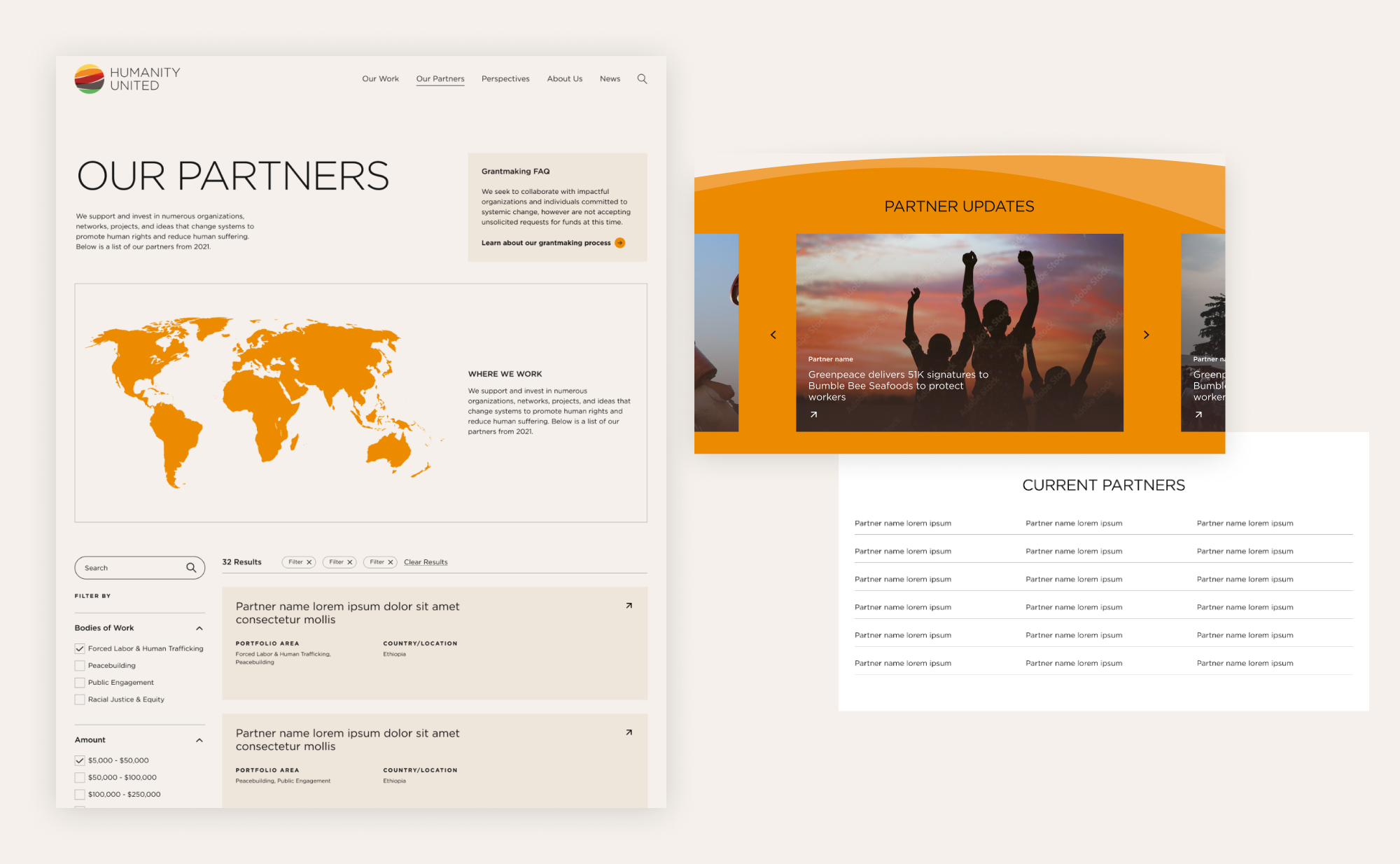Click the Clear Results button
This screenshot has width=1400, height=864.
click(425, 561)
